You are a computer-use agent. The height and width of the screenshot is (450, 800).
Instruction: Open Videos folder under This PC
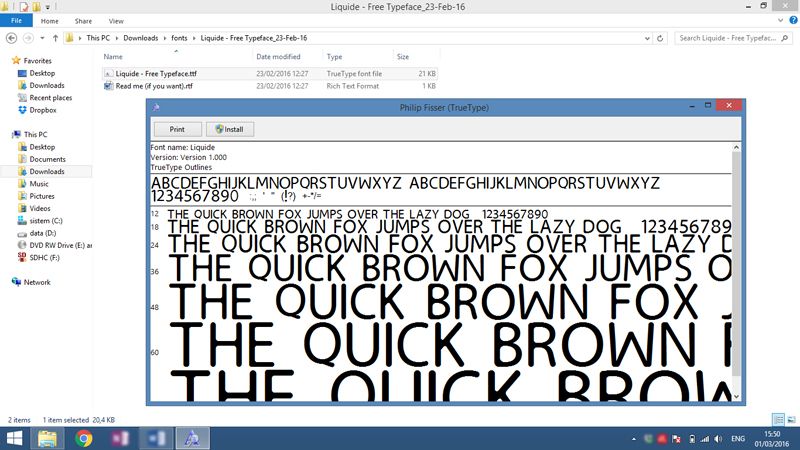click(40, 208)
